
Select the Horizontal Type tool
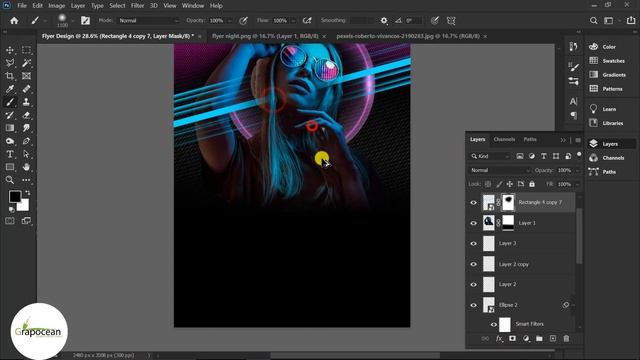click(10, 154)
